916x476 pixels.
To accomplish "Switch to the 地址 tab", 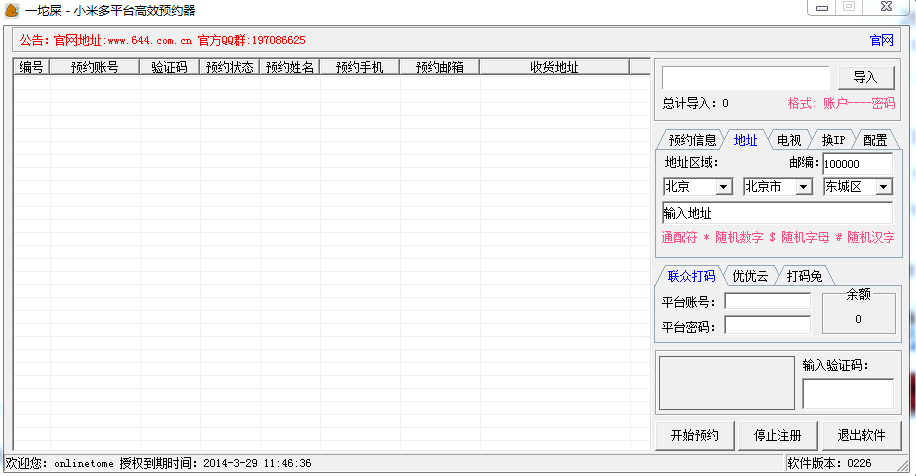I will [745, 140].
